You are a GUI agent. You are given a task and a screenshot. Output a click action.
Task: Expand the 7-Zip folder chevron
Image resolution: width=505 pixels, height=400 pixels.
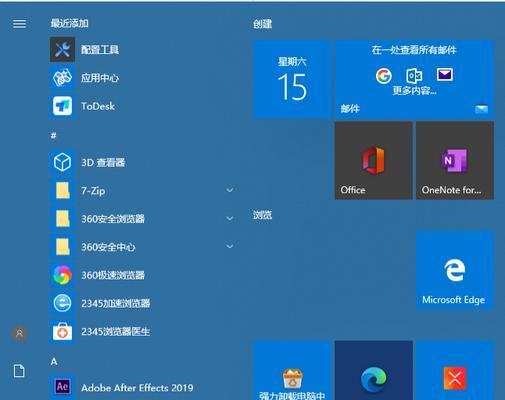click(230, 190)
